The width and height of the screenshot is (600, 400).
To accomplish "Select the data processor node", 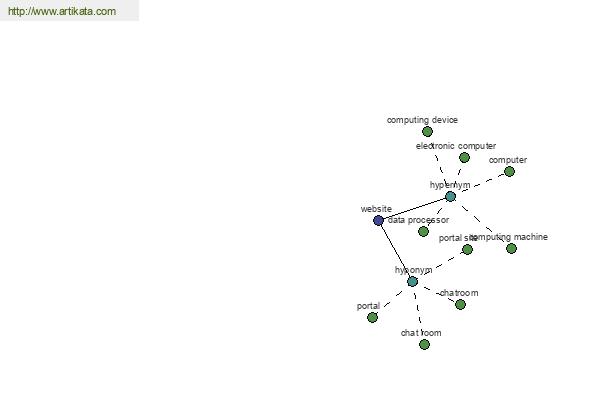I will pos(423,232).
